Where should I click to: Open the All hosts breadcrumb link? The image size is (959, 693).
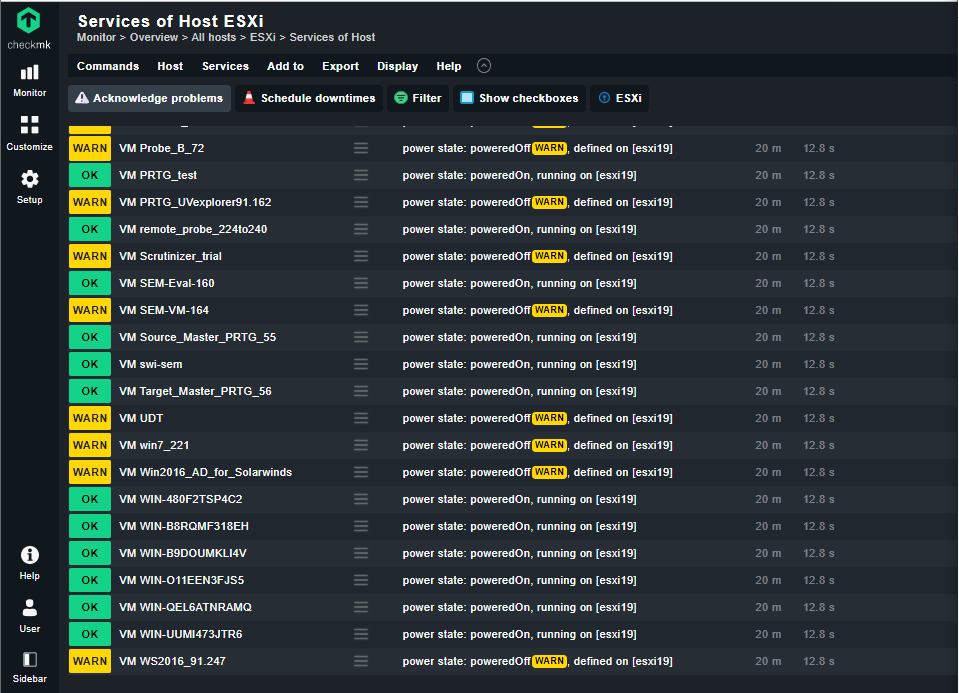coord(213,37)
